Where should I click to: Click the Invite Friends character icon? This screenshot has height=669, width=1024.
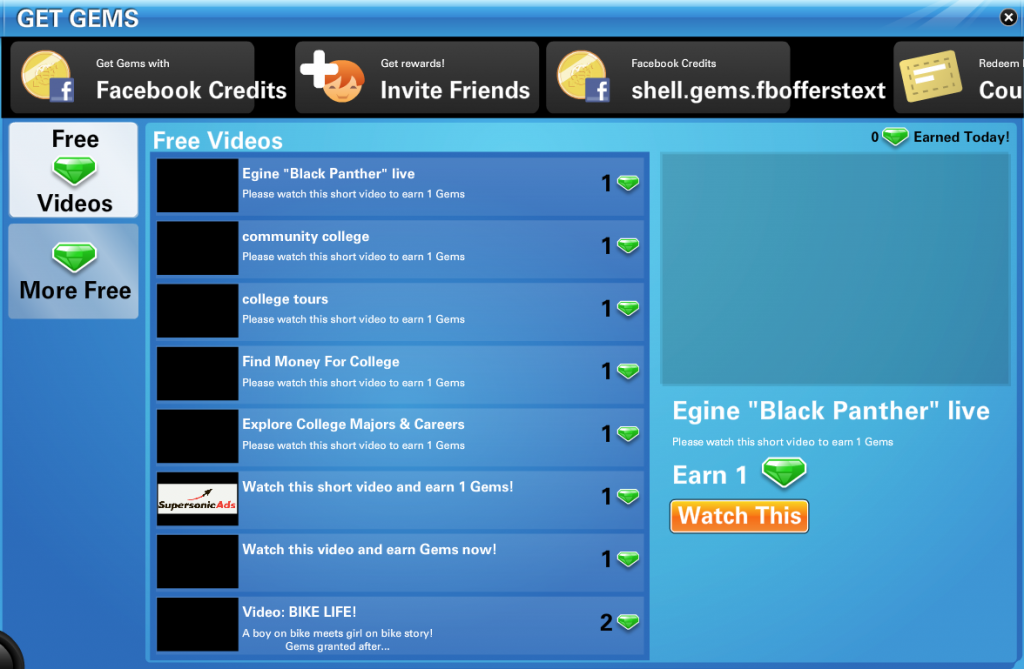tap(333, 78)
